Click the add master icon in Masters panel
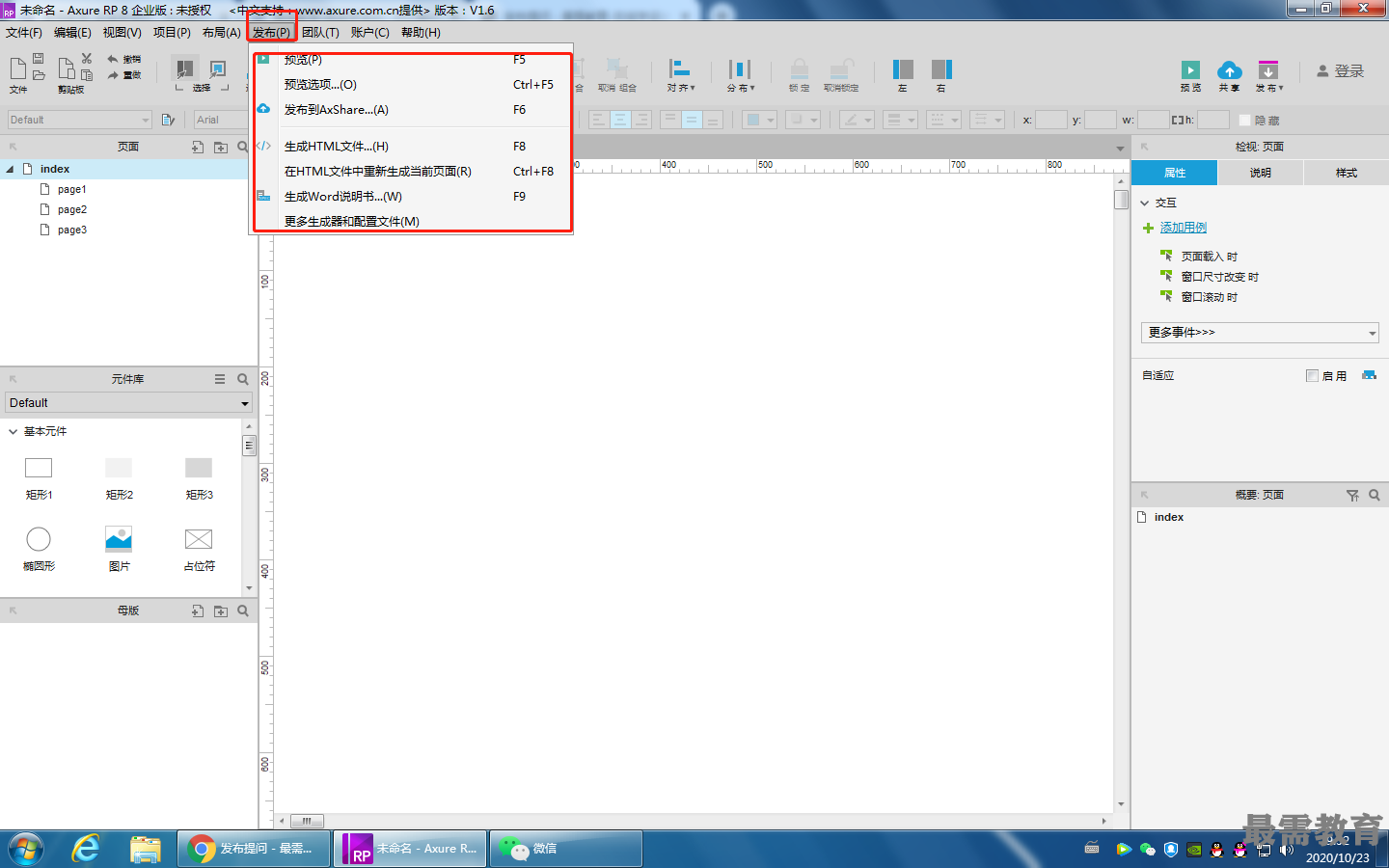1389x868 pixels. click(198, 610)
